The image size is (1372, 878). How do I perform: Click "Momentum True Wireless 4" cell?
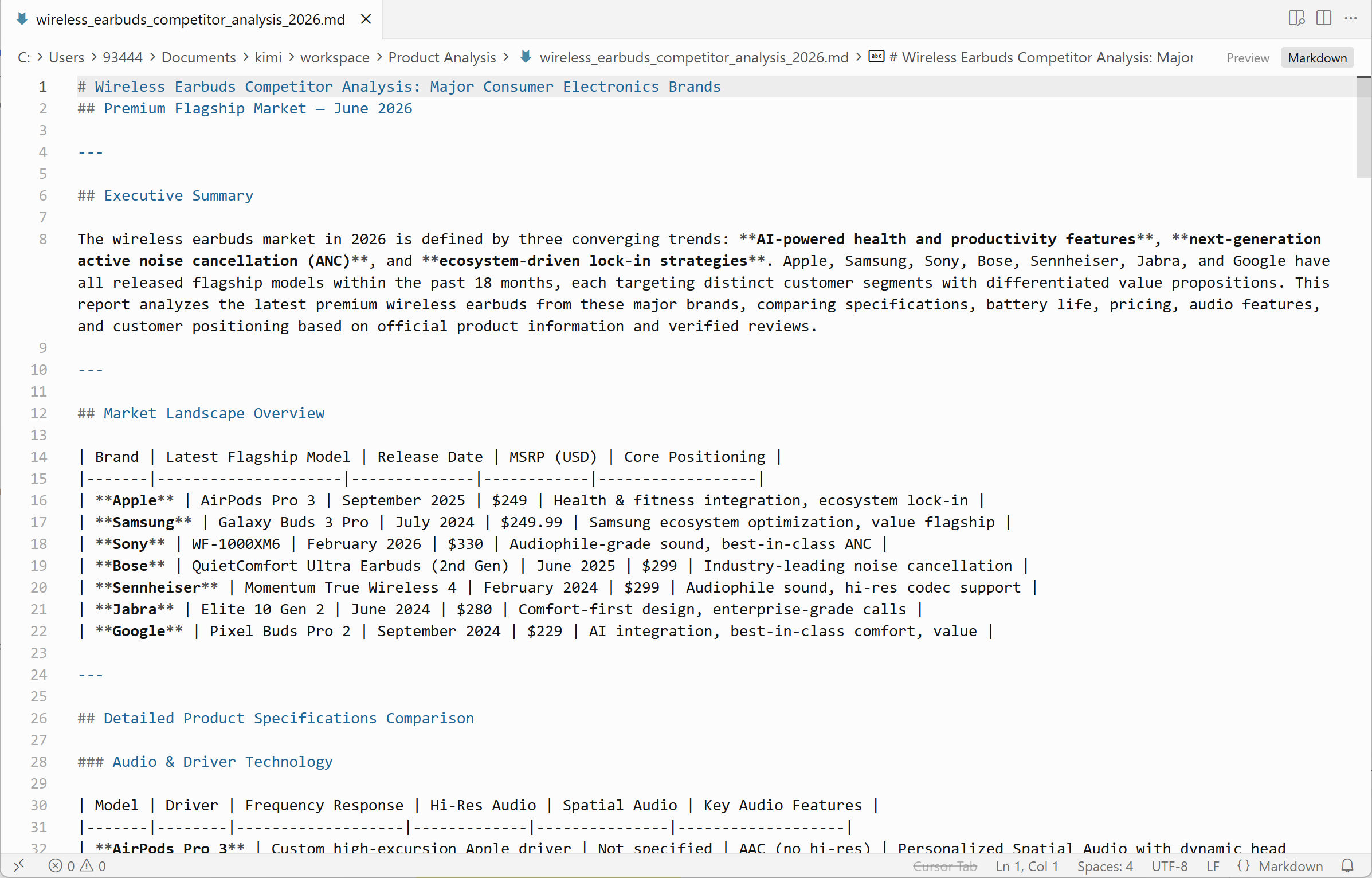(350, 587)
